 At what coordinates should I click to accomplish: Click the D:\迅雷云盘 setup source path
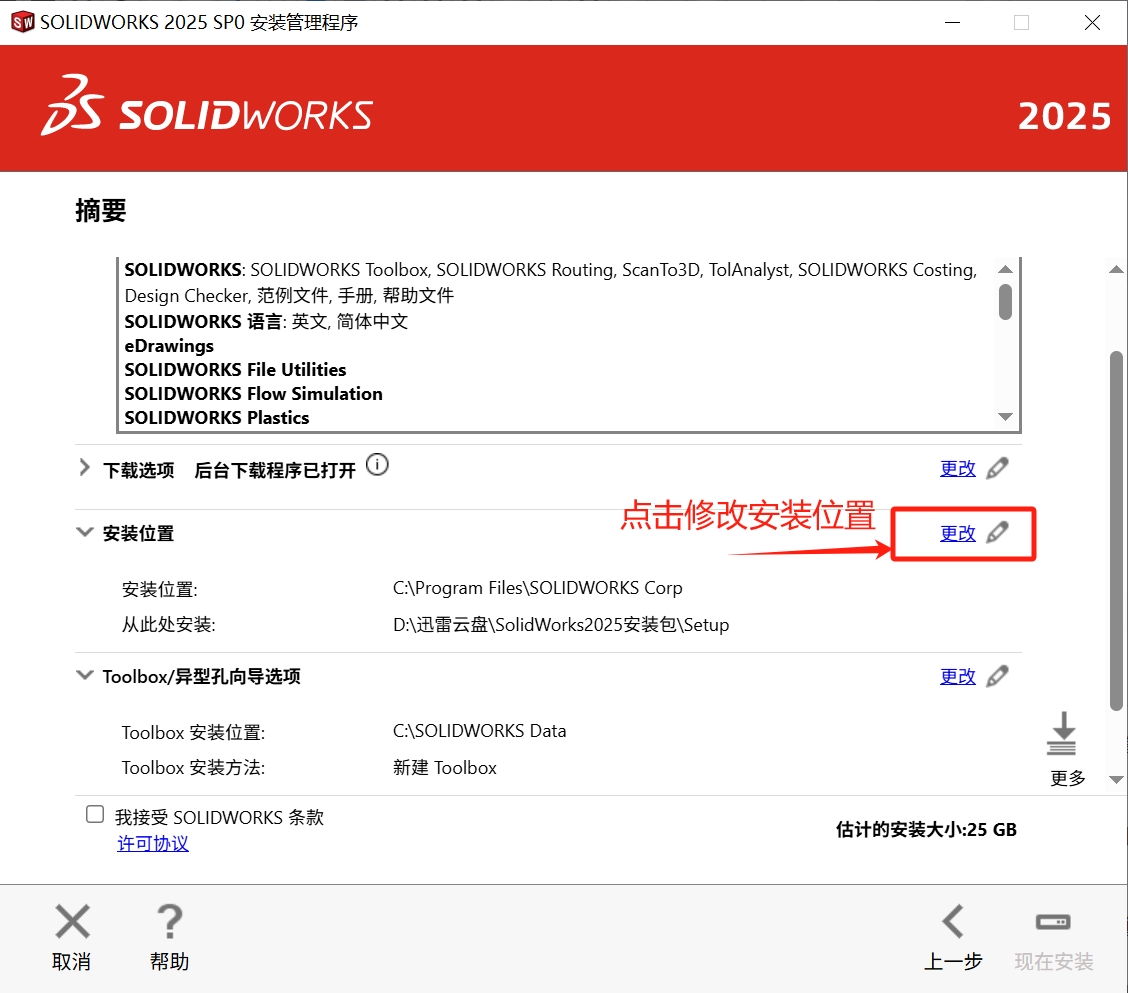(x=561, y=625)
